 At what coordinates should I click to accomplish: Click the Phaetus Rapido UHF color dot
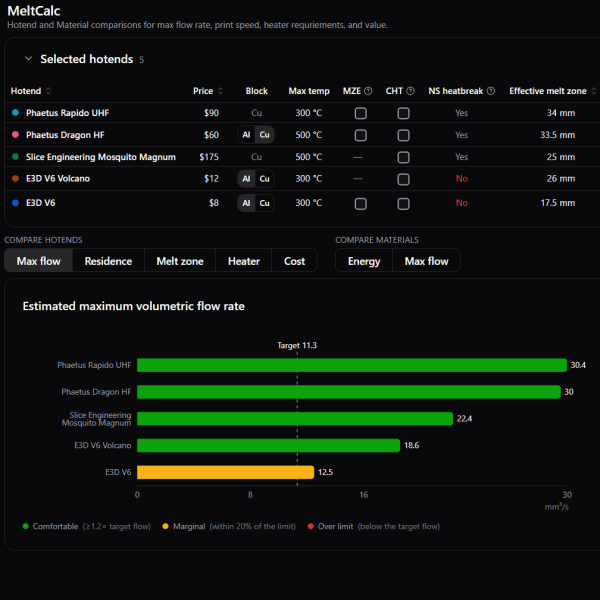pyautogui.click(x=15, y=112)
